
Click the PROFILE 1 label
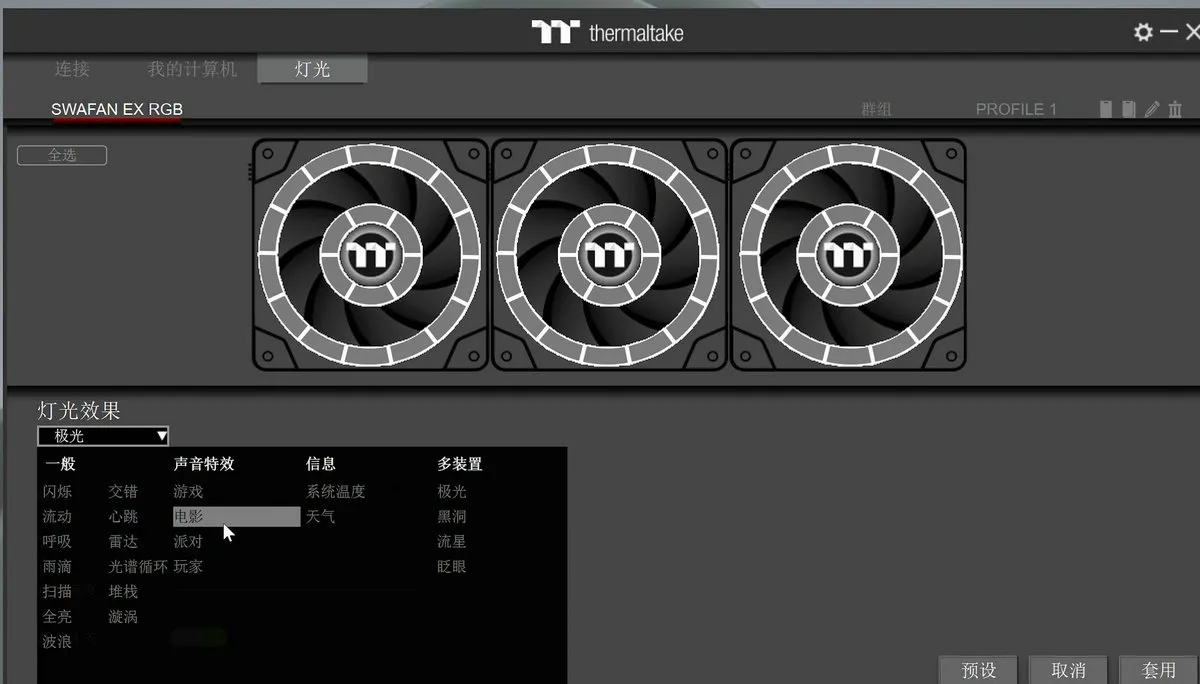click(1016, 109)
